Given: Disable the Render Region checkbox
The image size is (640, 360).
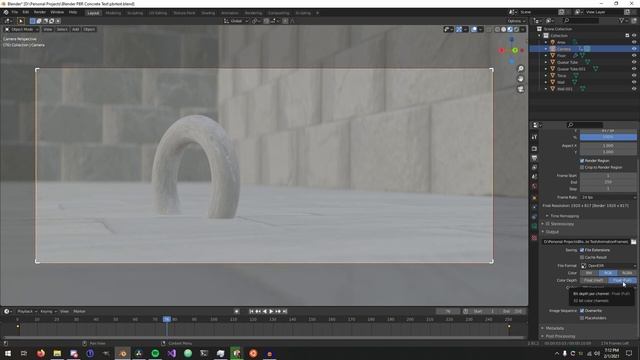Looking at the screenshot, I should coord(582,160).
